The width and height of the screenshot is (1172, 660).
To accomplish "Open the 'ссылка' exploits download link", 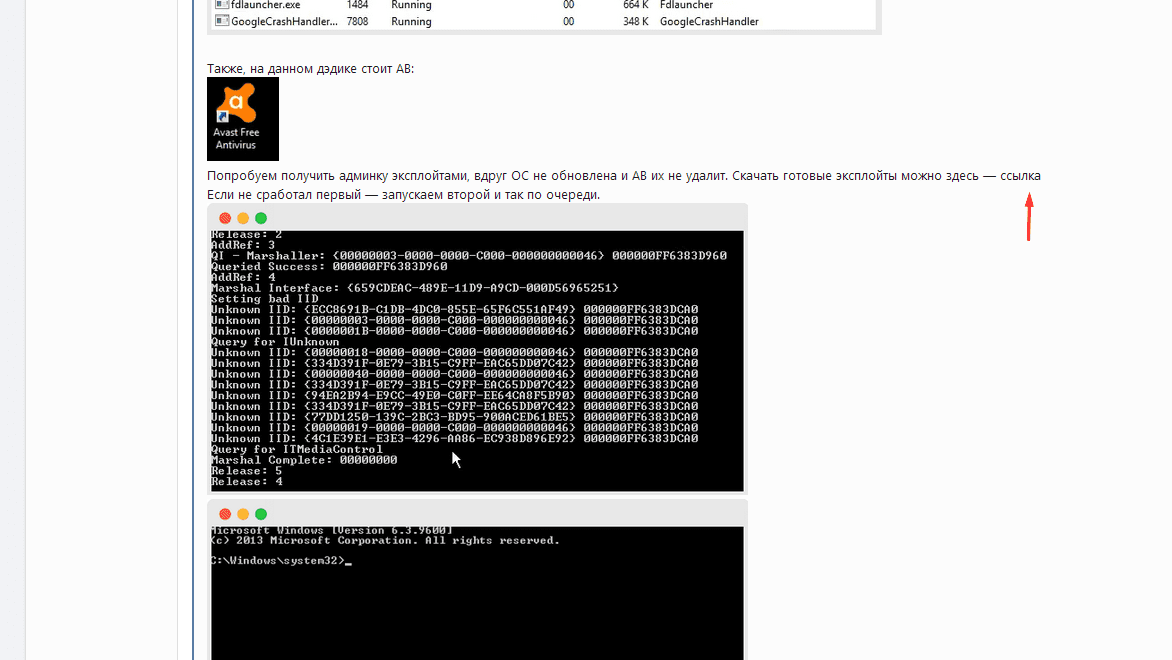I will (x=1020, y=176).
